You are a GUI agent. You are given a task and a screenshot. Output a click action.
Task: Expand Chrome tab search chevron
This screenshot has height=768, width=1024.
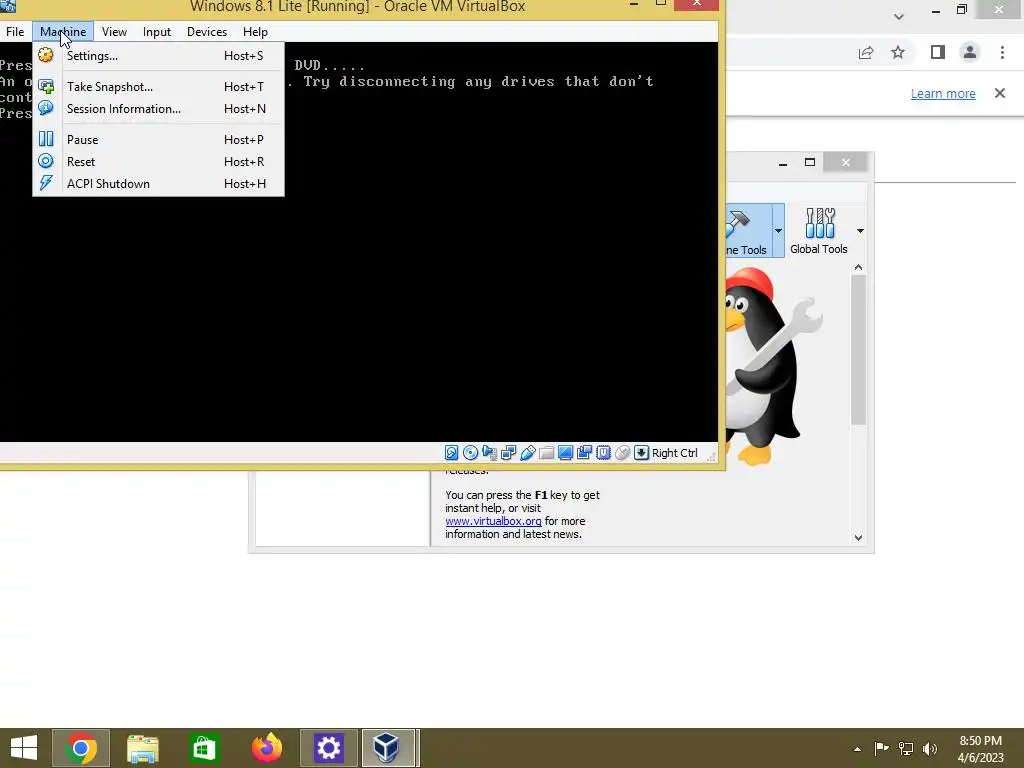[x=899, y=16]
